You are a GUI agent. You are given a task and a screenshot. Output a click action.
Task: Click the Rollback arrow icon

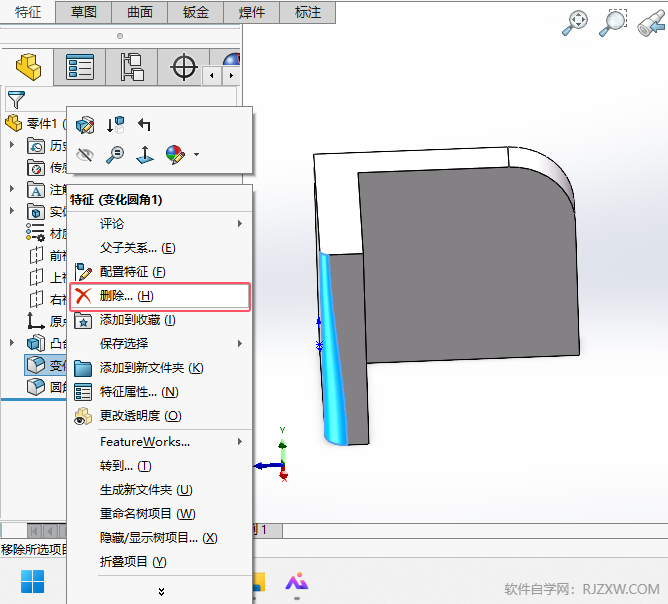pyautogui.click(x=144, y=125)
